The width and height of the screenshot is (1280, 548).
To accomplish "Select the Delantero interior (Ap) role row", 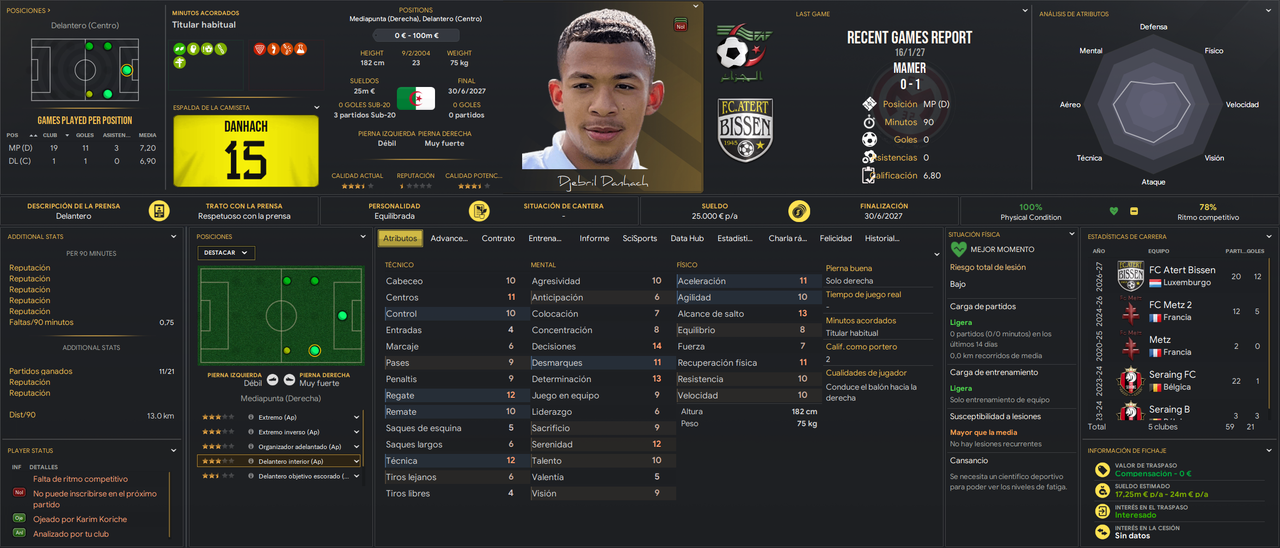I will (x=279, y=461).
